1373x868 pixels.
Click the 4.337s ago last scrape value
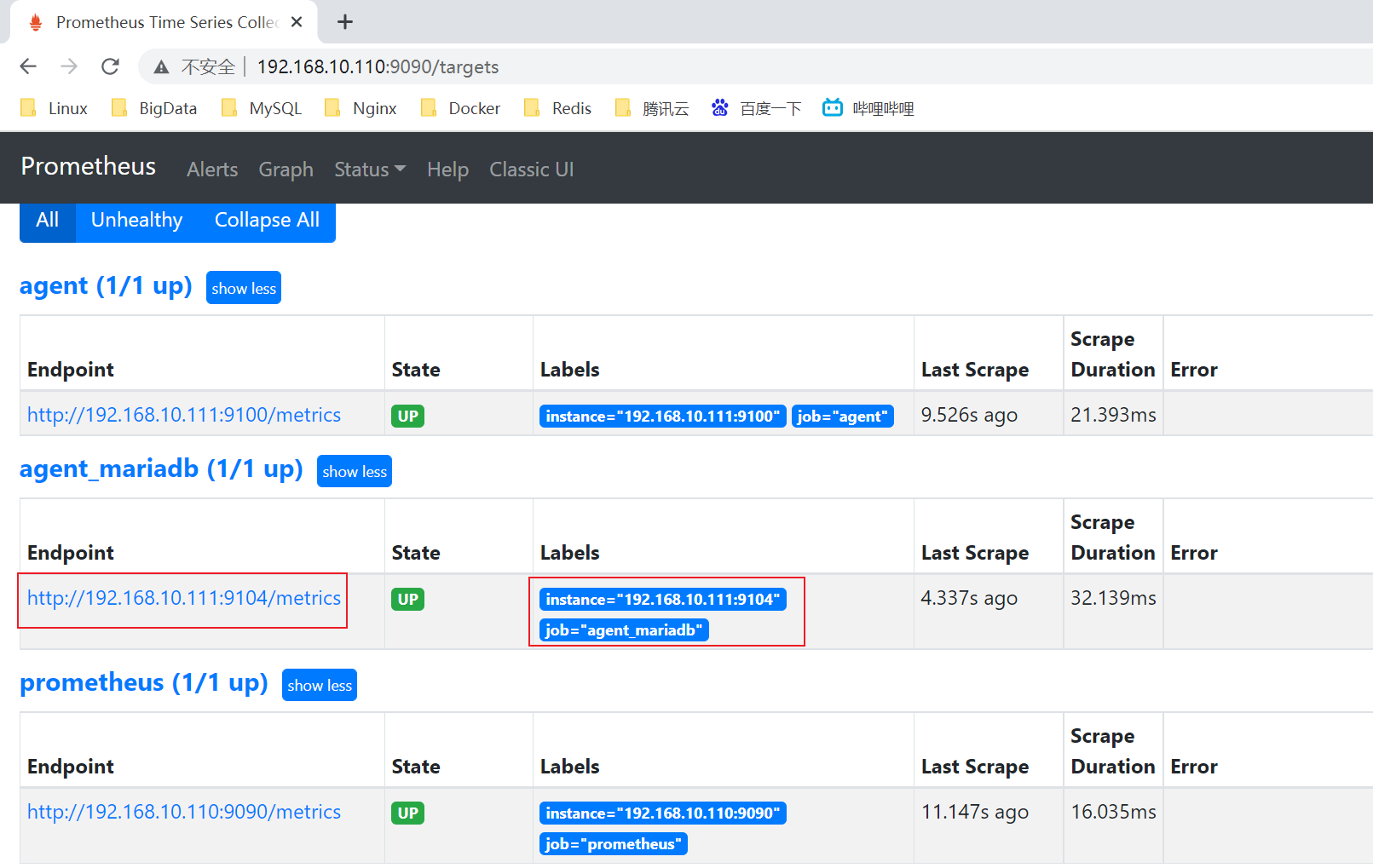969,598
